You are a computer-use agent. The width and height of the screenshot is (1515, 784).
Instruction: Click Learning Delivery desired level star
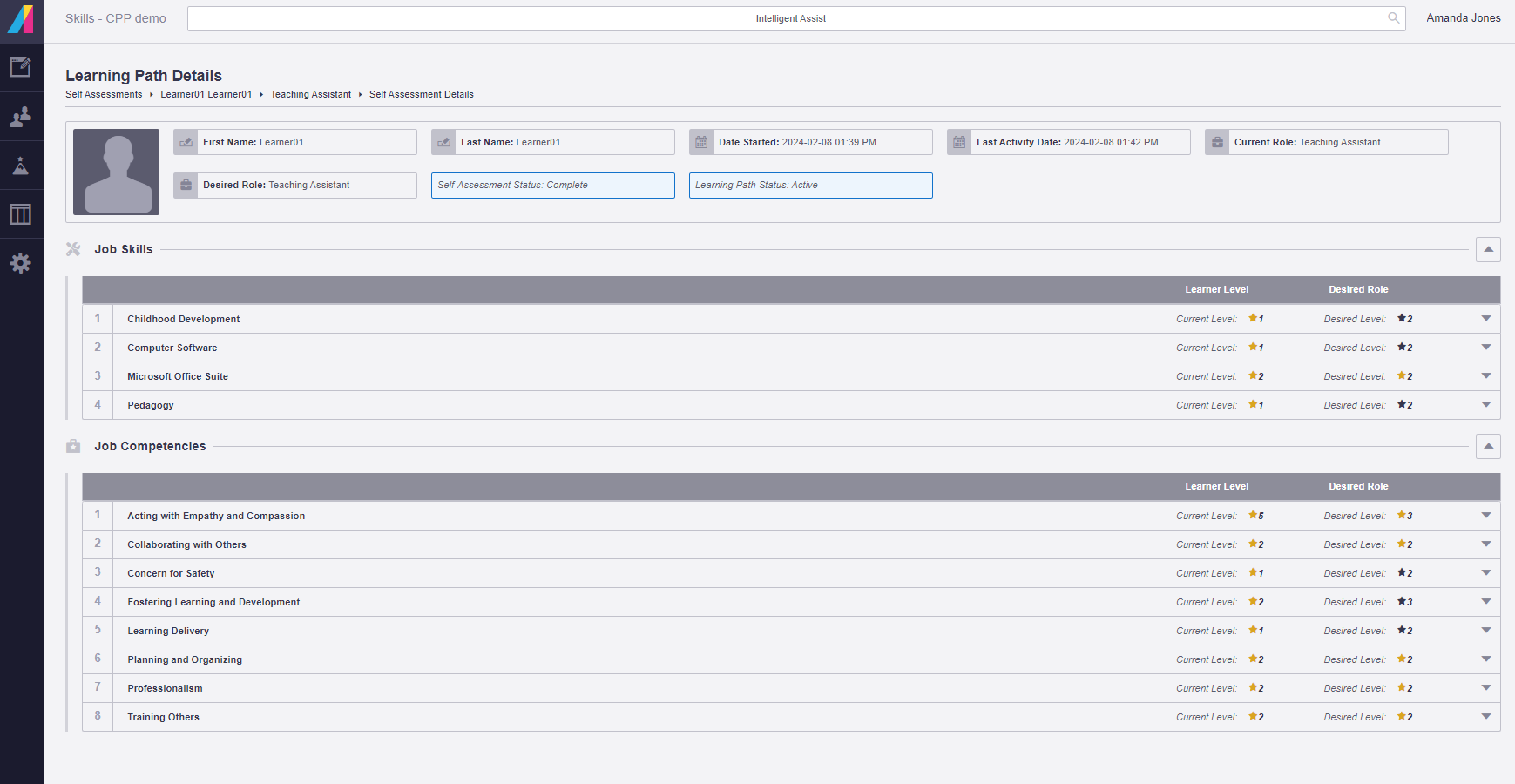[x=1402, y=630]
